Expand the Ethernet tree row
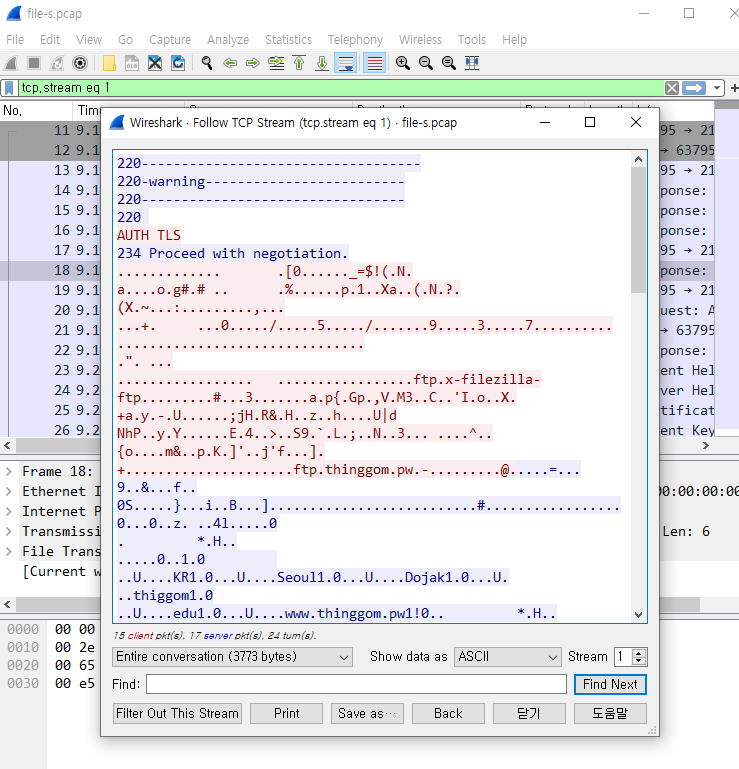The image size is (739, 769). [8, 492]
